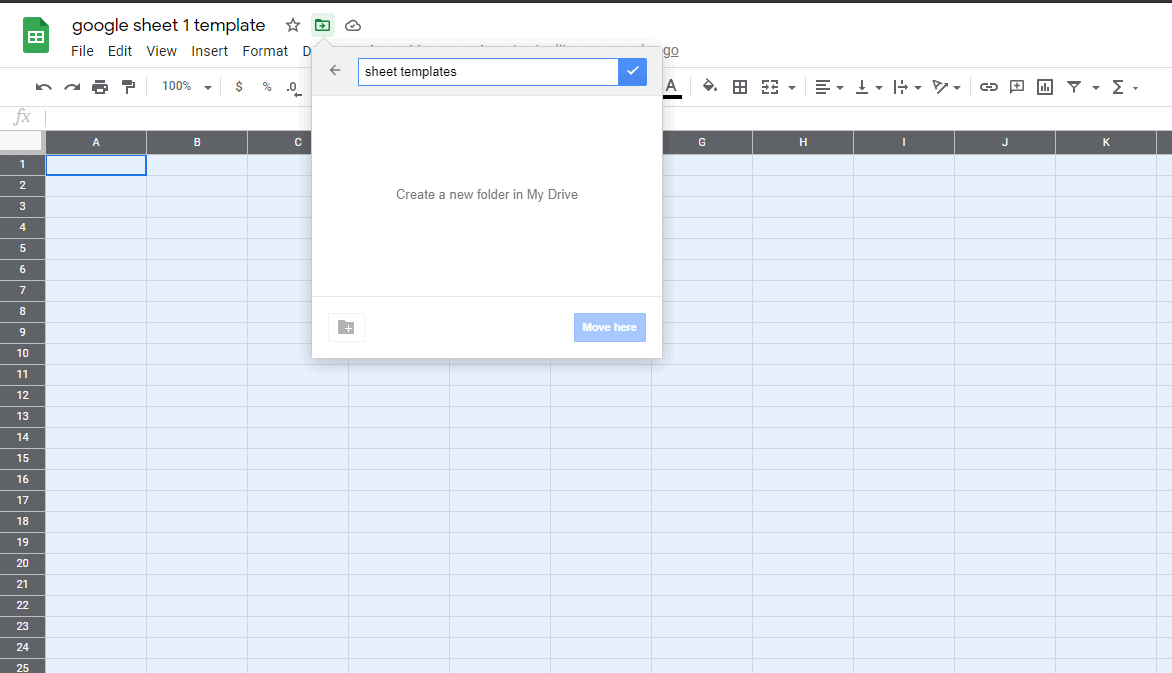This screenshot has width=1172, height=673.
Task: Go back in the move dialog
Action: point(335,70)
